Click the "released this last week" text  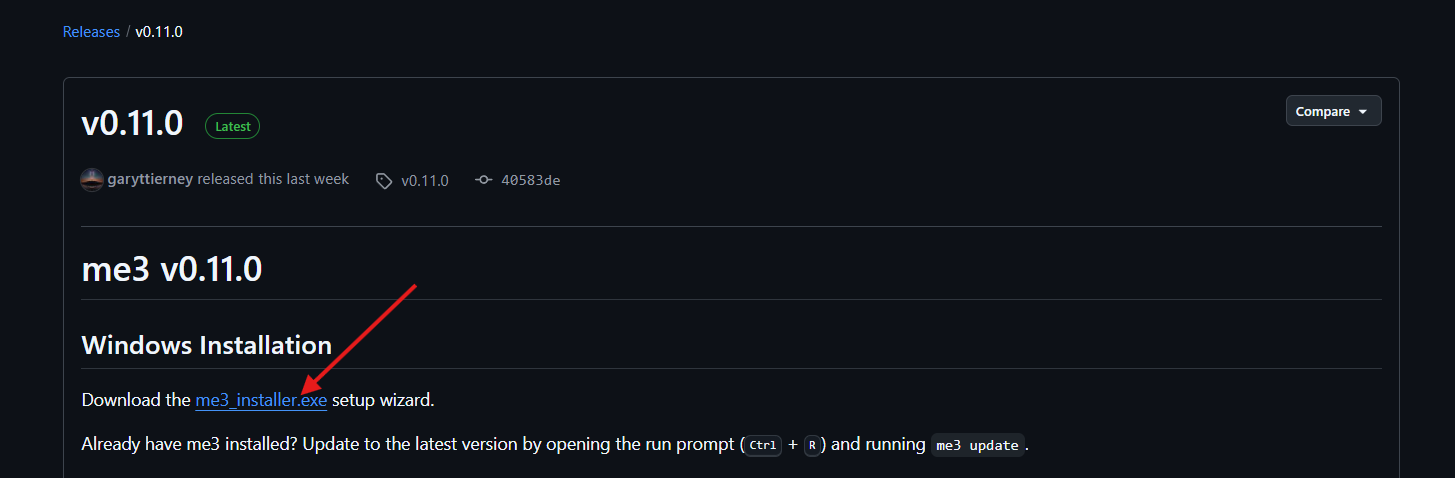(273, 179)
